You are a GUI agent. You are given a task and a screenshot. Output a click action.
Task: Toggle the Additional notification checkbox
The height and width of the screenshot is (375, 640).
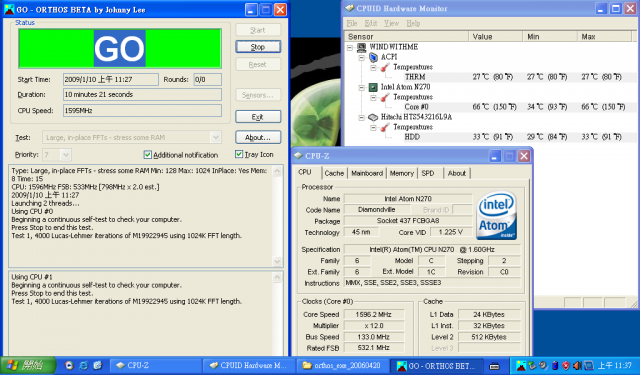point(148,155)
